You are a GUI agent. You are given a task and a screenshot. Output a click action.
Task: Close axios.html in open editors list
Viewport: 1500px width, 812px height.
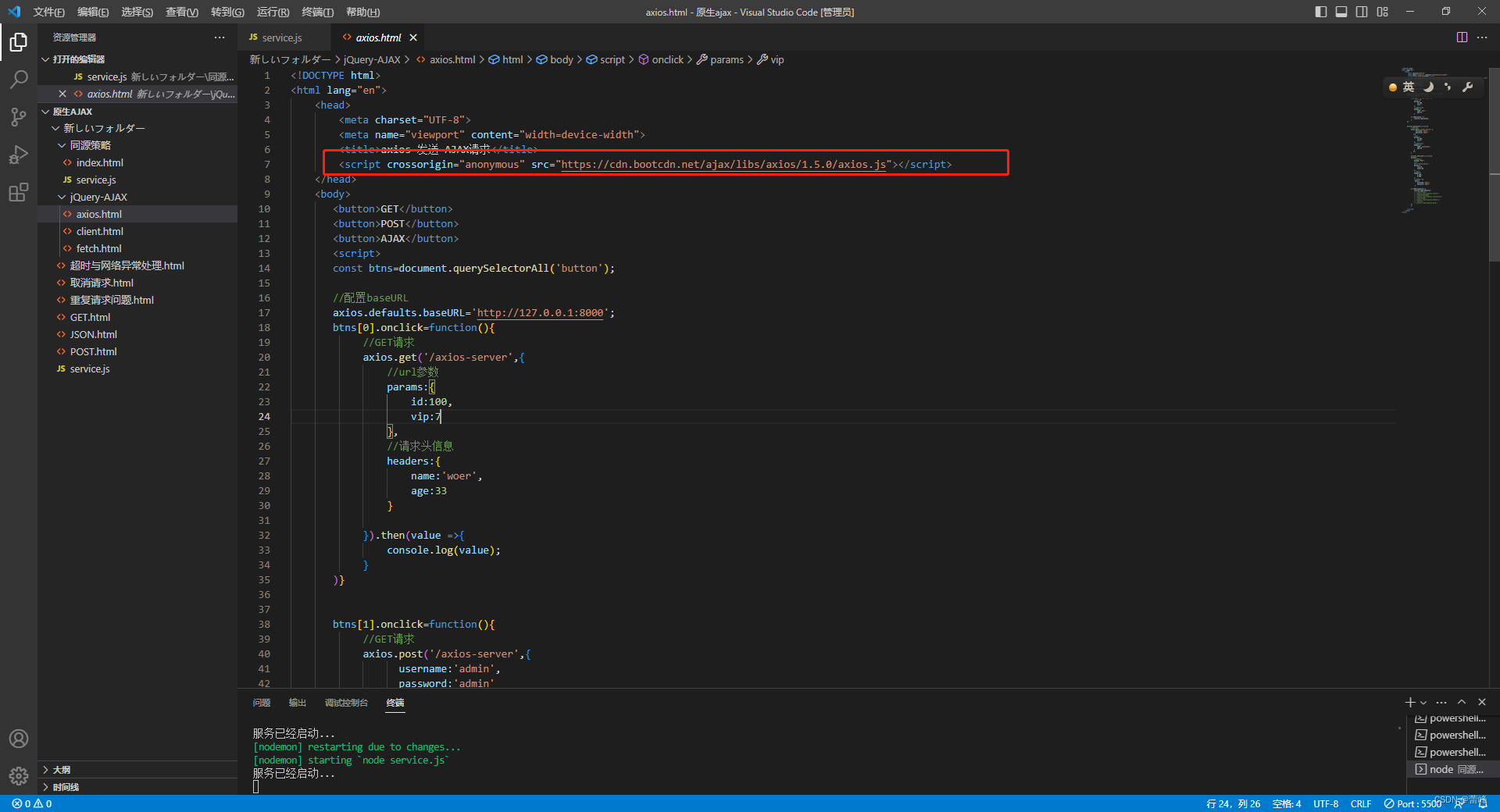point(62,94)
